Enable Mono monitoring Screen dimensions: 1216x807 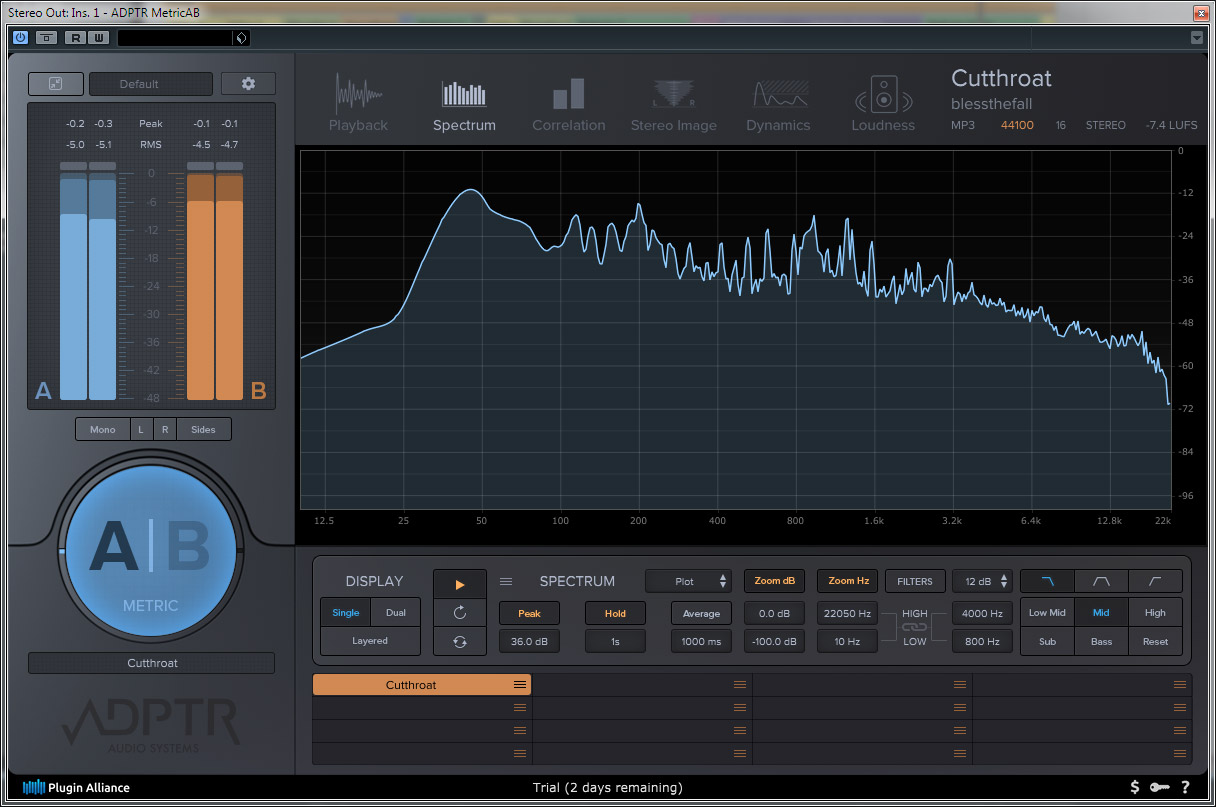click(102, 429)
